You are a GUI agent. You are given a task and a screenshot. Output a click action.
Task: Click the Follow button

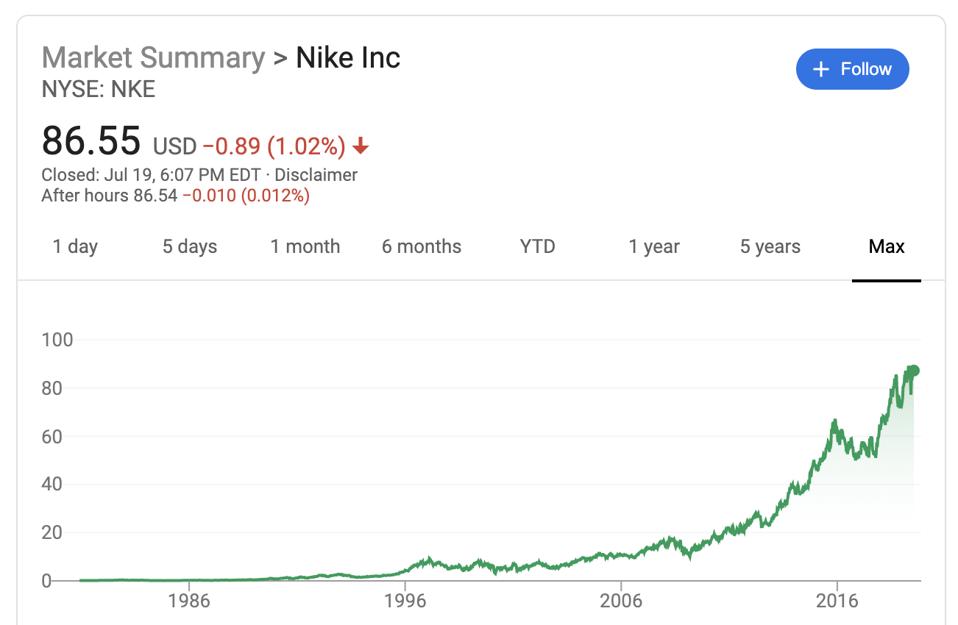[x=852, y=69]
